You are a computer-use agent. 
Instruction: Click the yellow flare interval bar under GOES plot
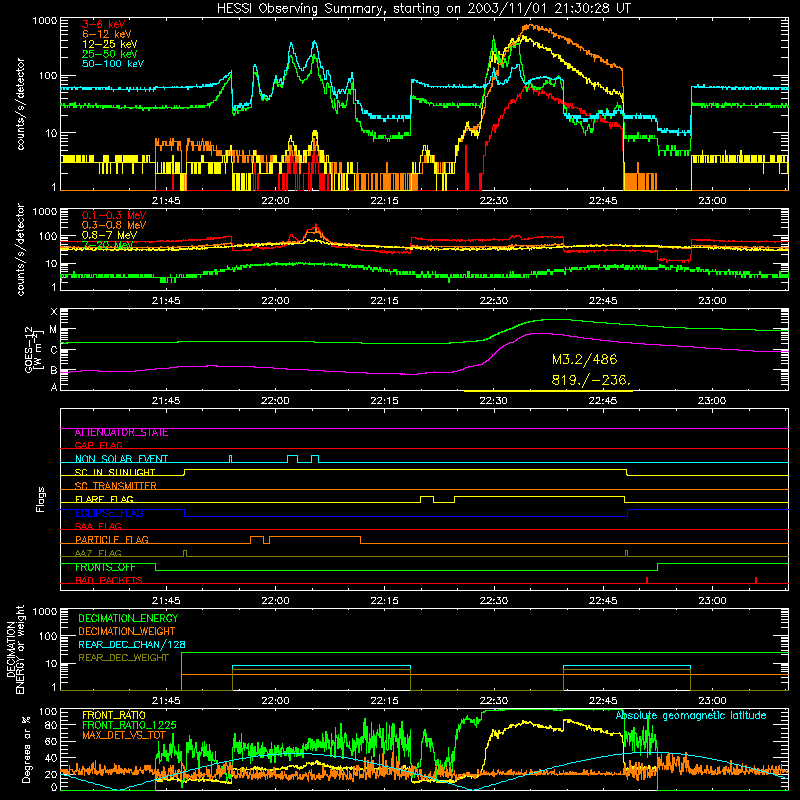(548, 391)
